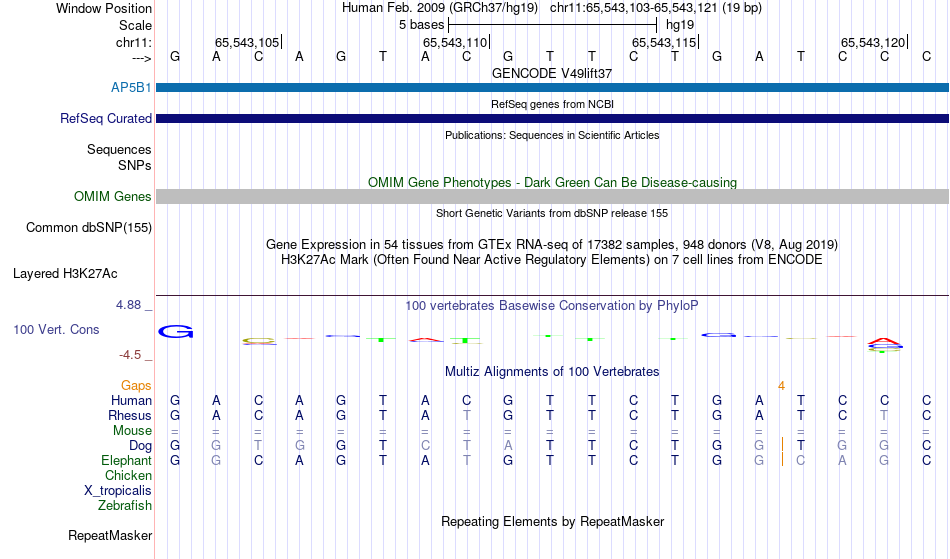Select the Layered H3K27Ac track label

[x=65, y=274]
